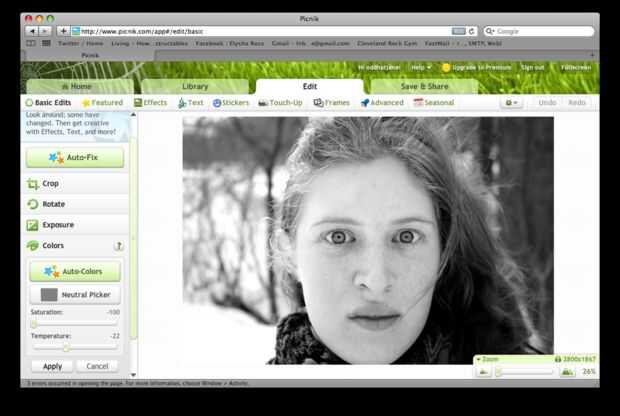
Task: Open the Featured star section
Action: pos(102,103)
